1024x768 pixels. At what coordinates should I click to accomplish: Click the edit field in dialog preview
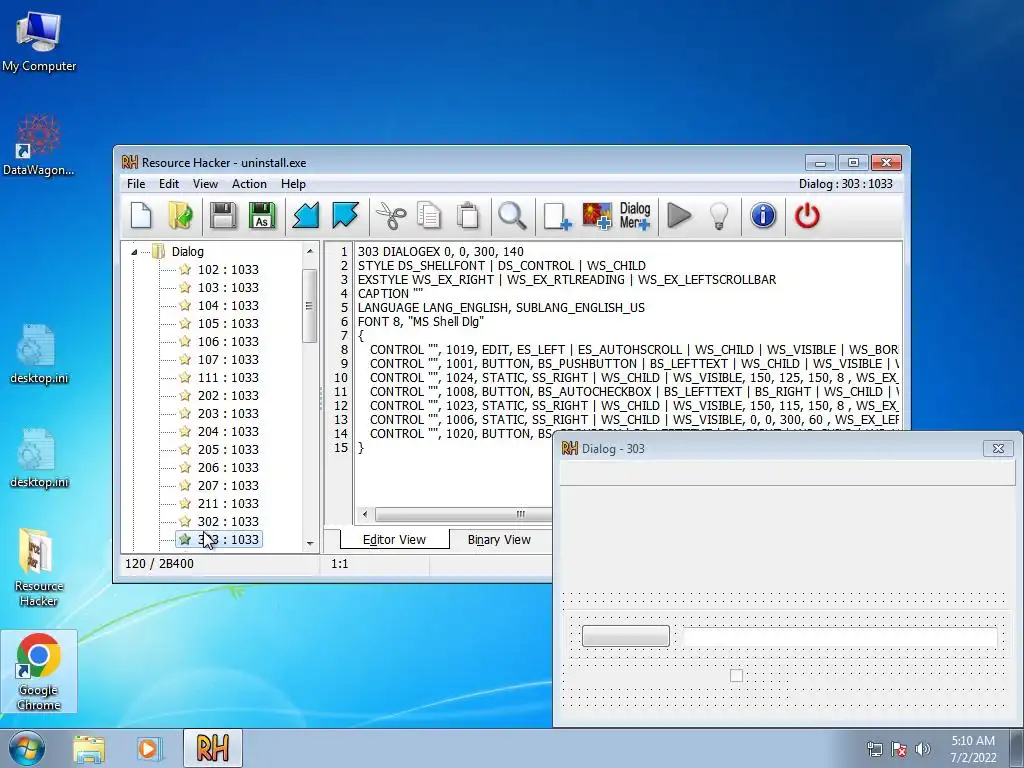[840, 637]
